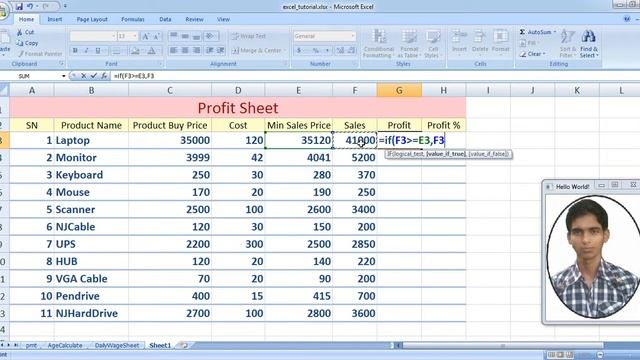Click the Enter checkmark in formula bar
Image resolution: width=640 pixels, height=360 pixels.
click(94, 76)
